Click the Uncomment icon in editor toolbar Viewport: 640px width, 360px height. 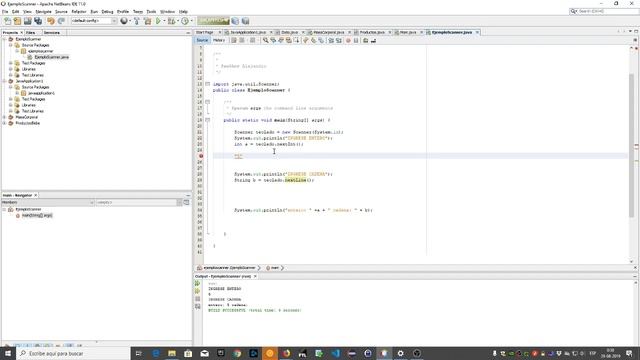point(373,40)
